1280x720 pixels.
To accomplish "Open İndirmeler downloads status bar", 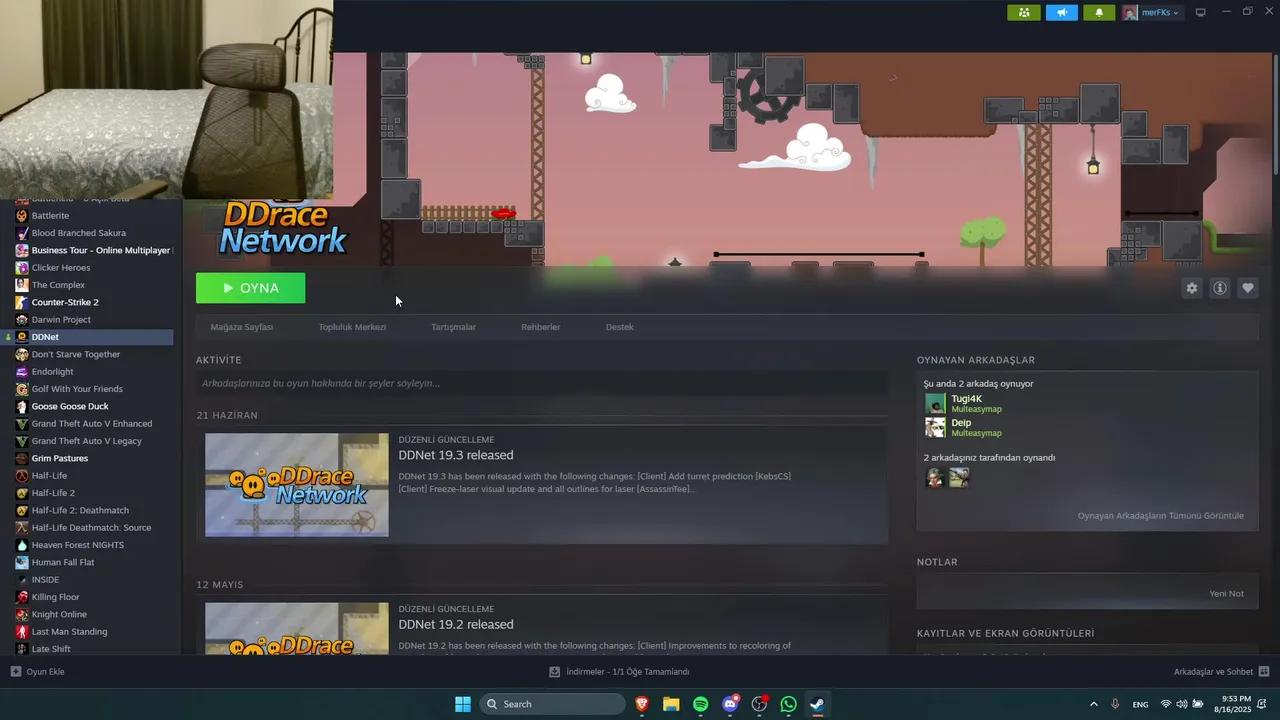I will (620, 672).
